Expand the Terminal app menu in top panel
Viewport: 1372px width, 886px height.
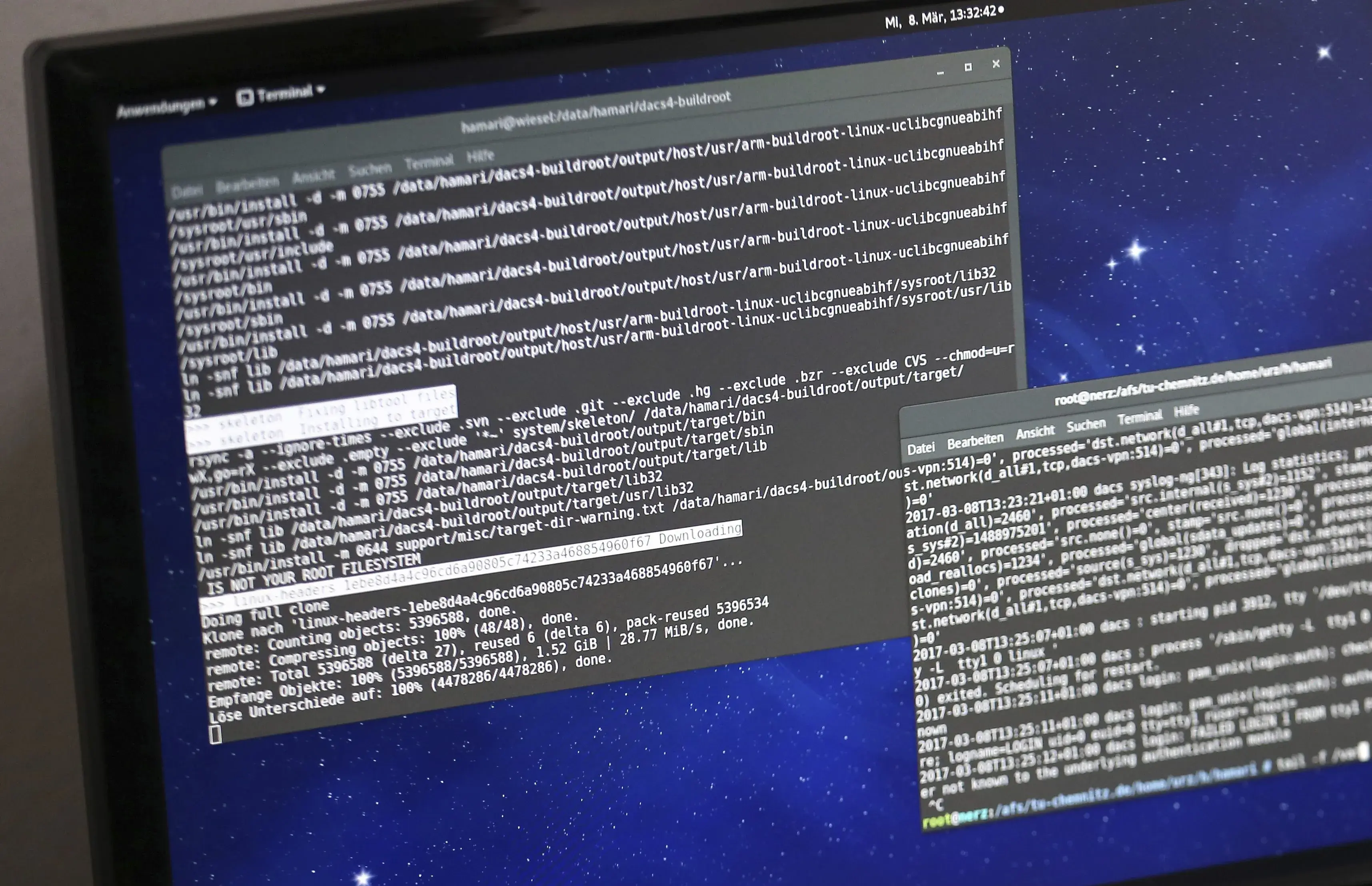[321, 89]
